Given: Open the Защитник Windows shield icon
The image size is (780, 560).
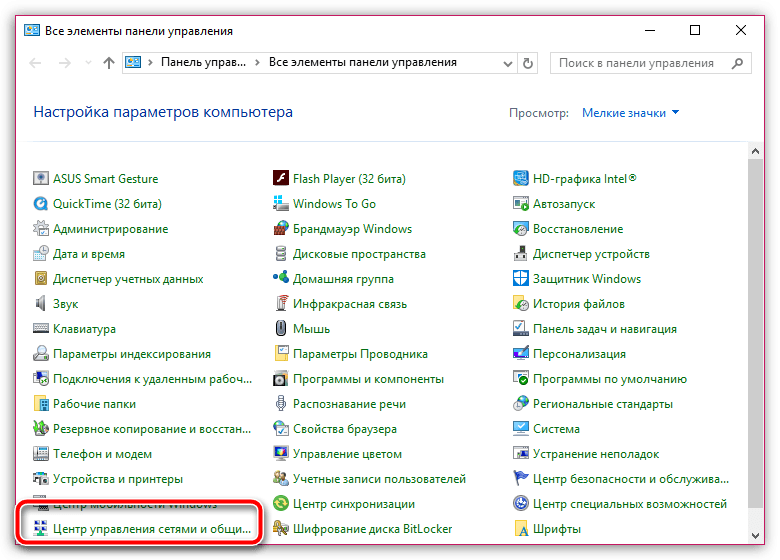Looking at the screenshot, I should coord(521,279).
